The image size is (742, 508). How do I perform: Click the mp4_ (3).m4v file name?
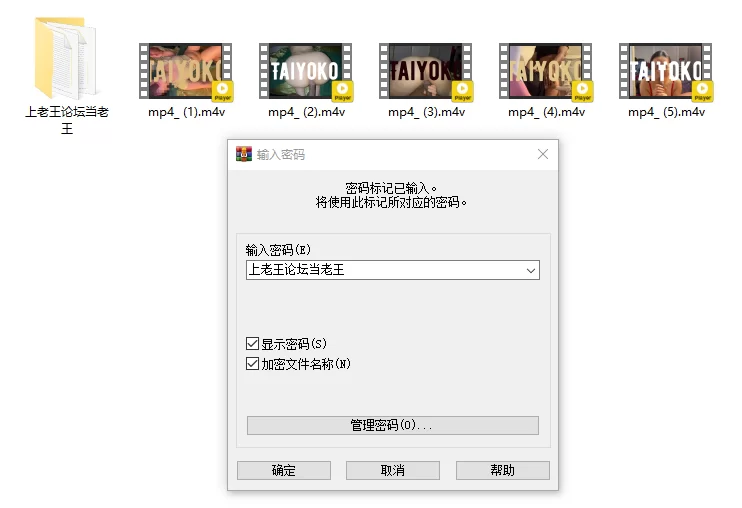426,112
